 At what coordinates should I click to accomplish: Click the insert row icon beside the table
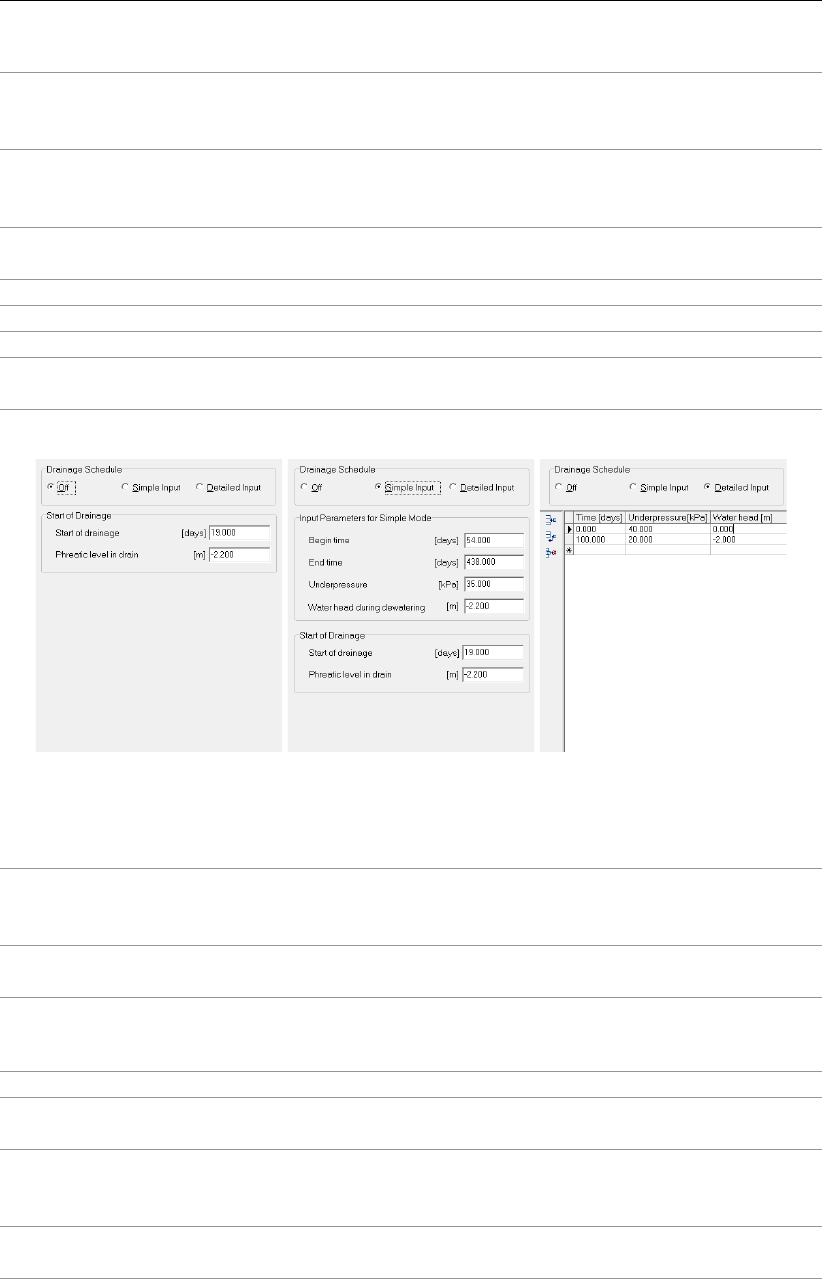(551, 519)
